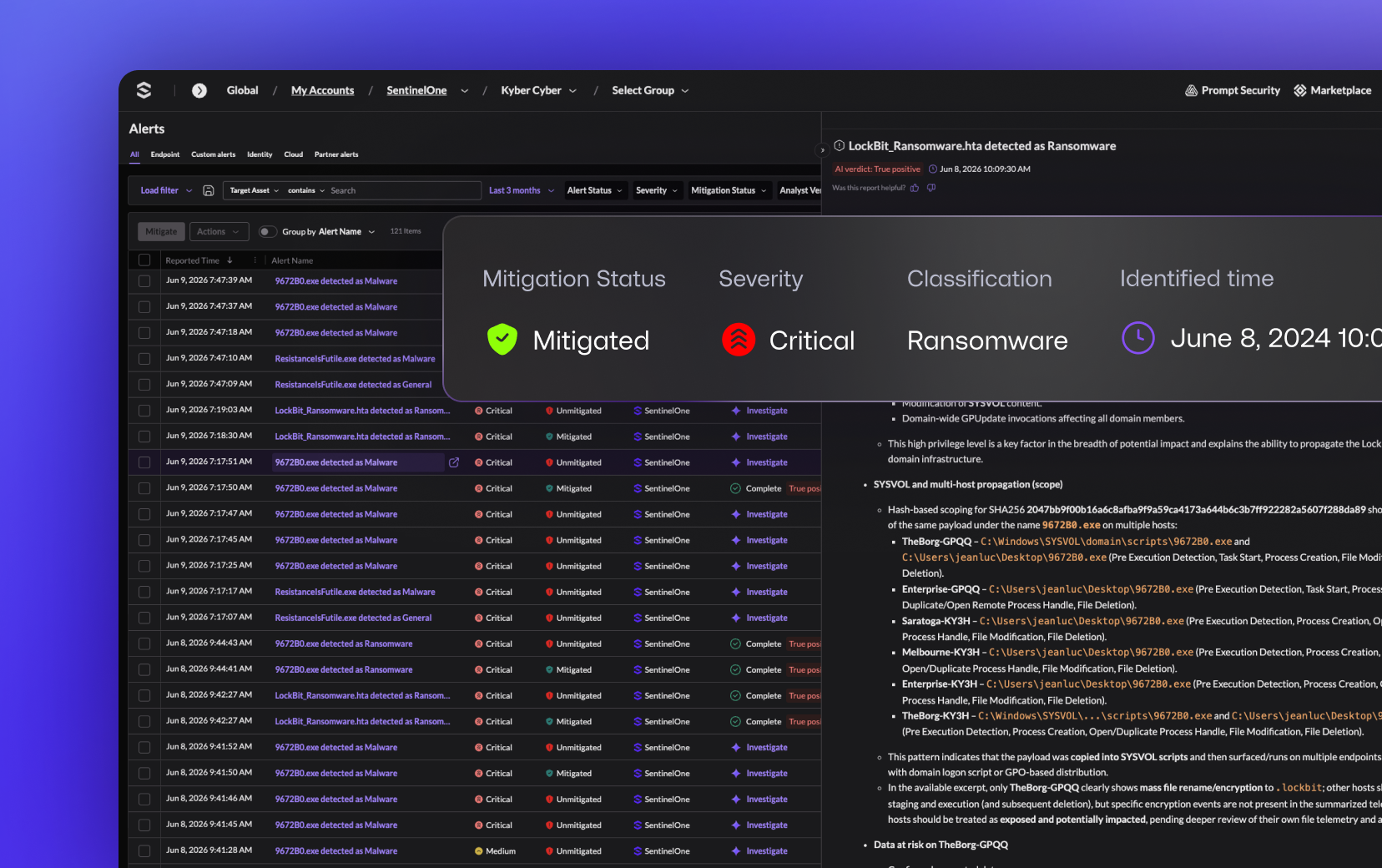Open the Last 3 months time range dropdown
Screen dimensions: 1382x868
521,190
